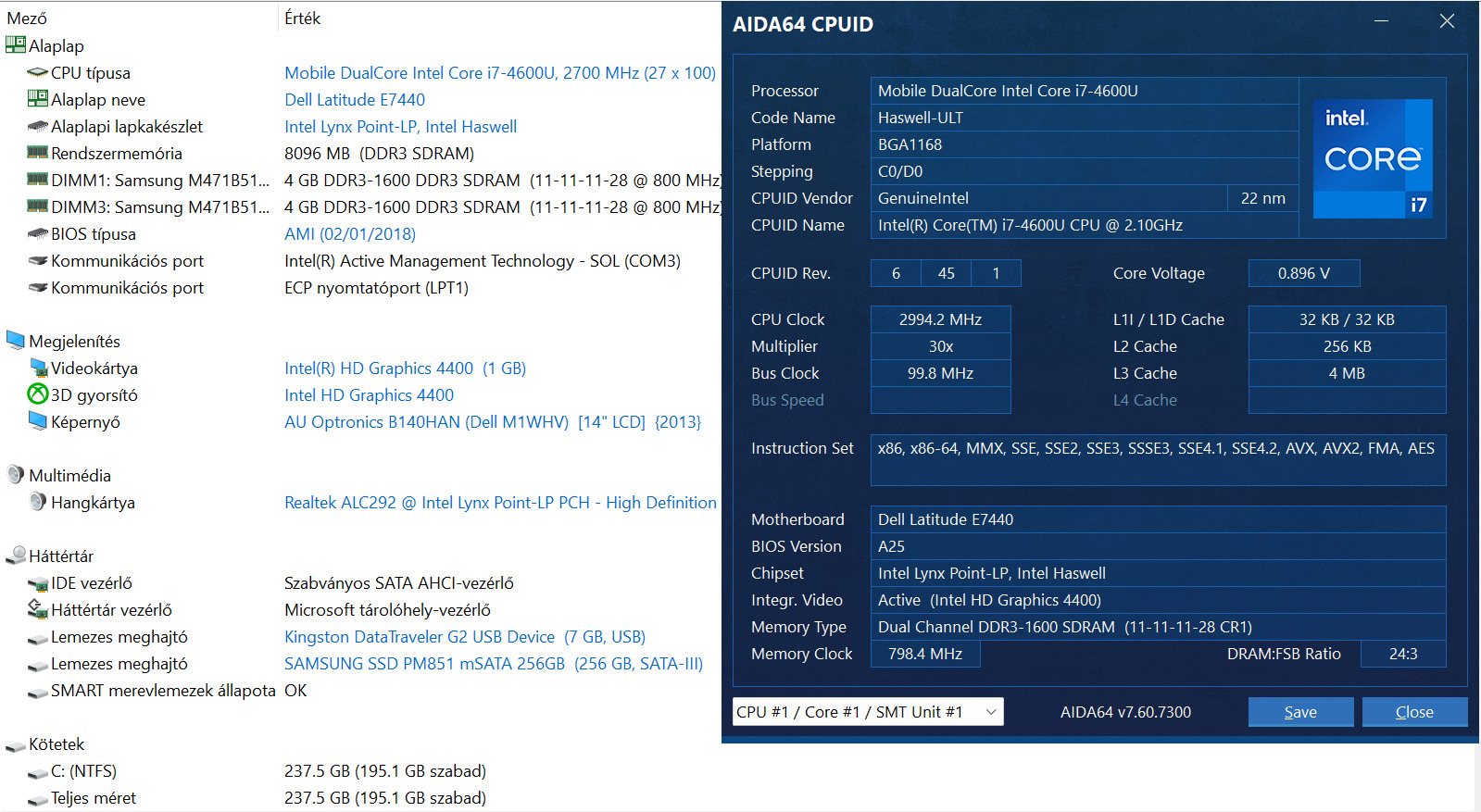This screenshot has height=812, width=1481.
Task: Open the CPU #1 / Core #1 selector dropdown
Action: tap(868, 711)
